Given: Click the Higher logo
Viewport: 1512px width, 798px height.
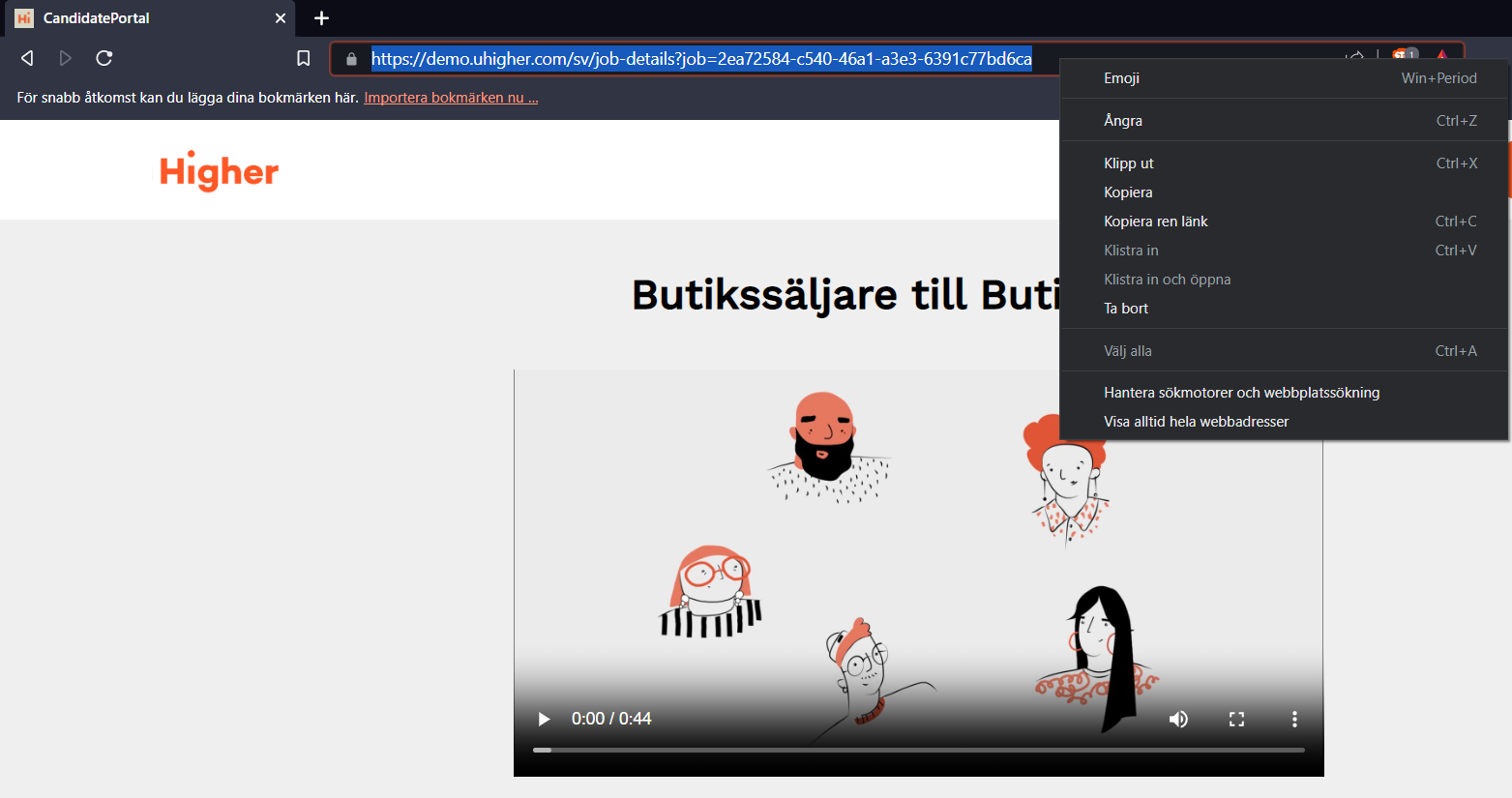Looking at the screenshot, I should coord(220,171).
